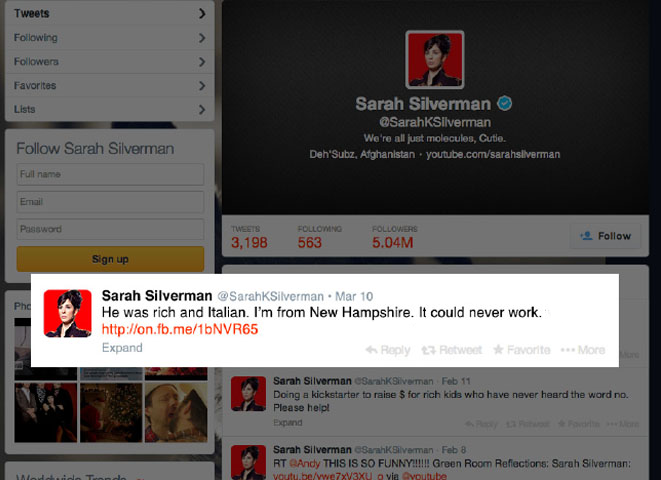Viewport: 661px width, 480px height.
Task: Focus the Password input field
Action: pos(110,229)
